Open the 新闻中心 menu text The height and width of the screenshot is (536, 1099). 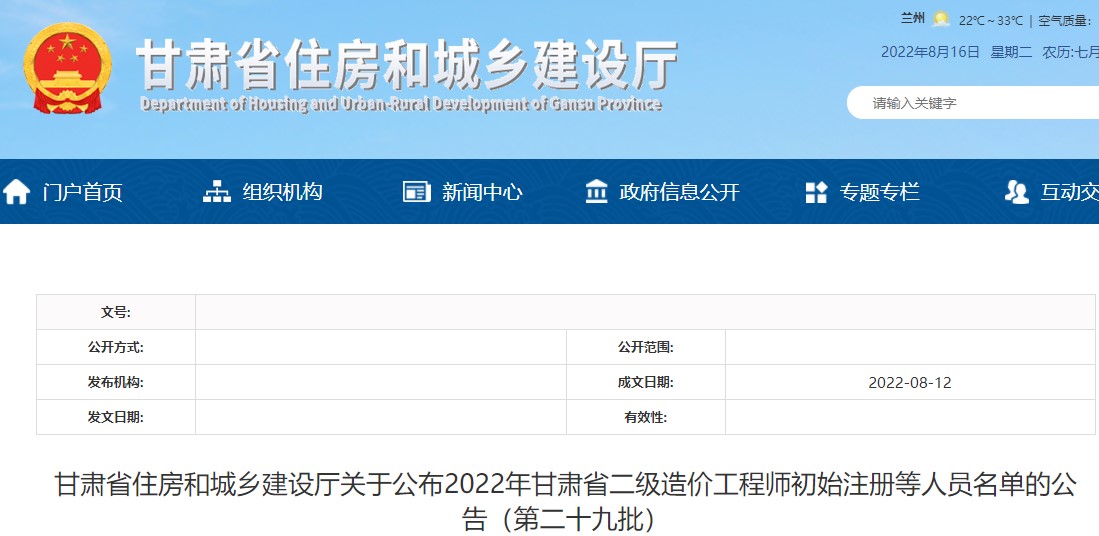[x=482, y=192]
